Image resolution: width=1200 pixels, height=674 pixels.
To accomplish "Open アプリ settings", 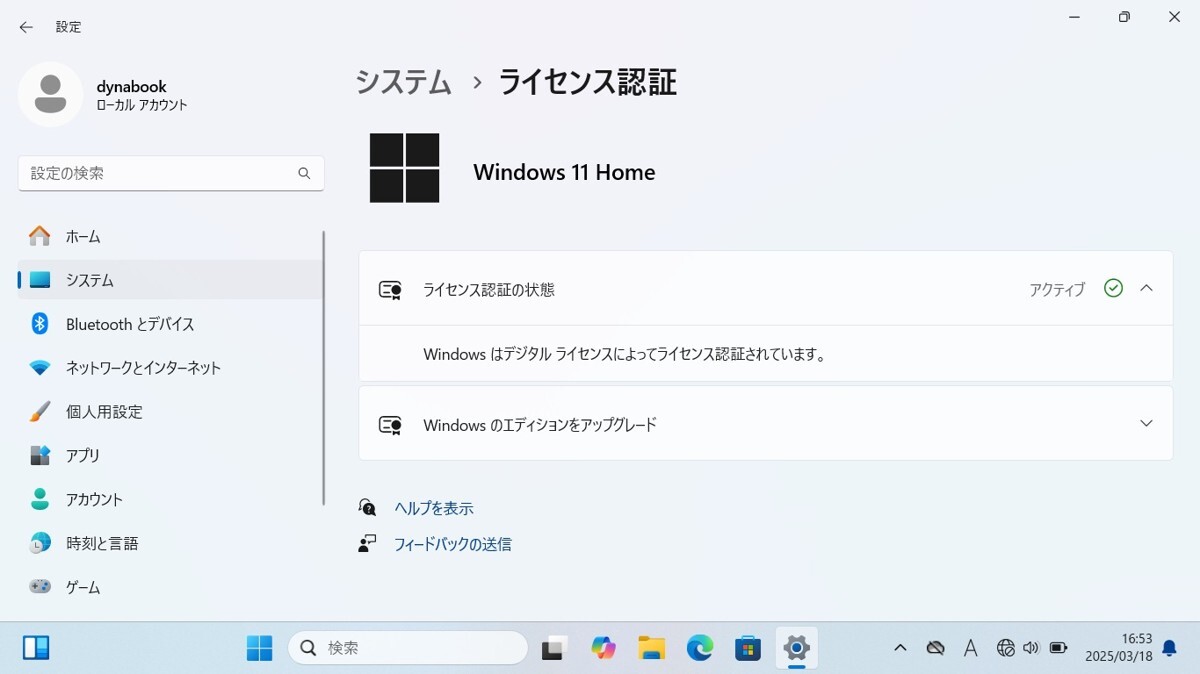I will click(170, 455).
